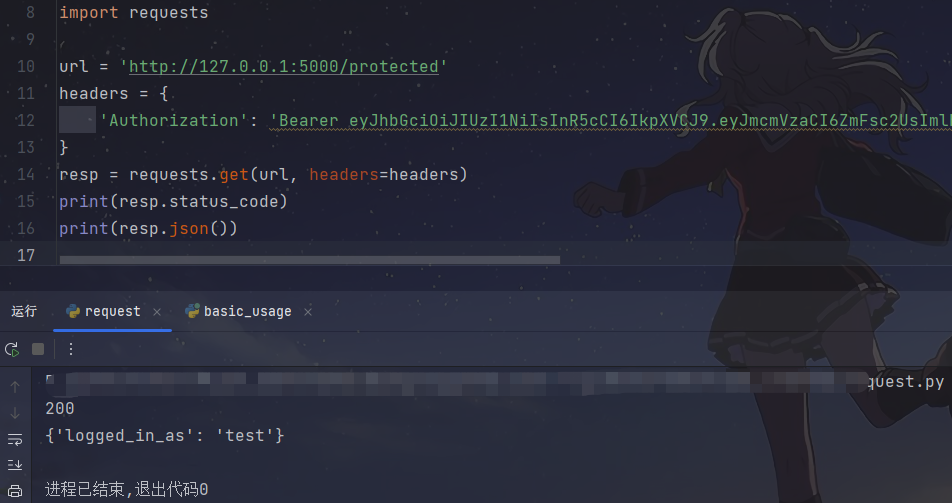Close the request run tab
This screenshot has height=503, width=952.
157,312
